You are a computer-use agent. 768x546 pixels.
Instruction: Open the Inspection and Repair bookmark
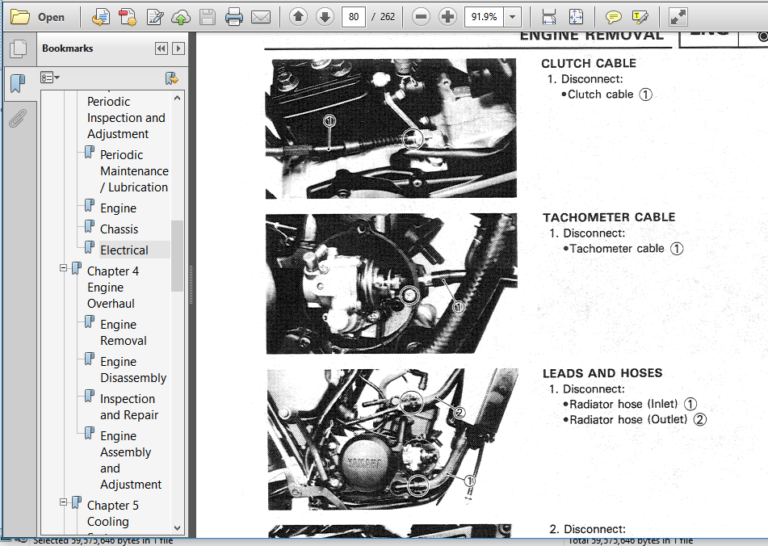click(129, 407)
